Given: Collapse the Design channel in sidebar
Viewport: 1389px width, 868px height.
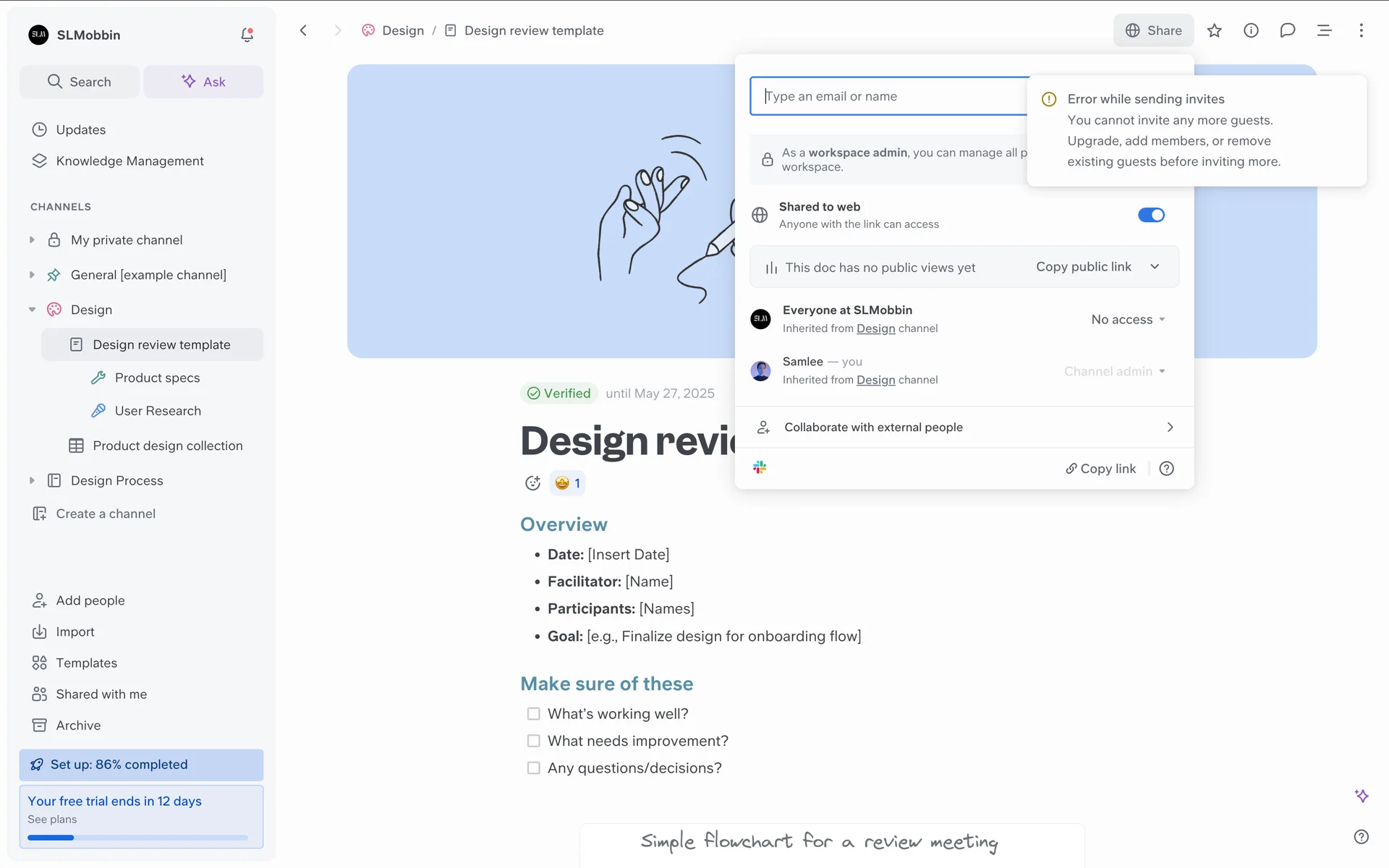Looking at the screenshot, I should click(32, 310).
